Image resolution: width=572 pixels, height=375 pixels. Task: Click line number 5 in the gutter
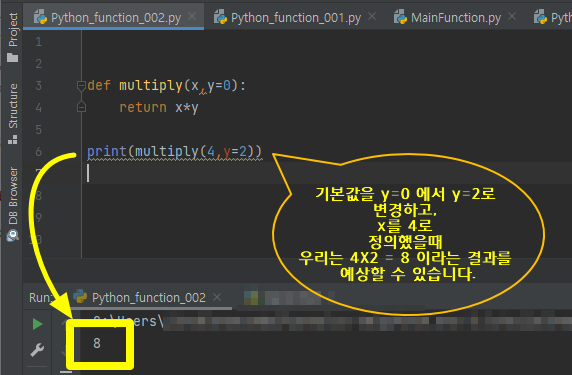click(39, 129)
